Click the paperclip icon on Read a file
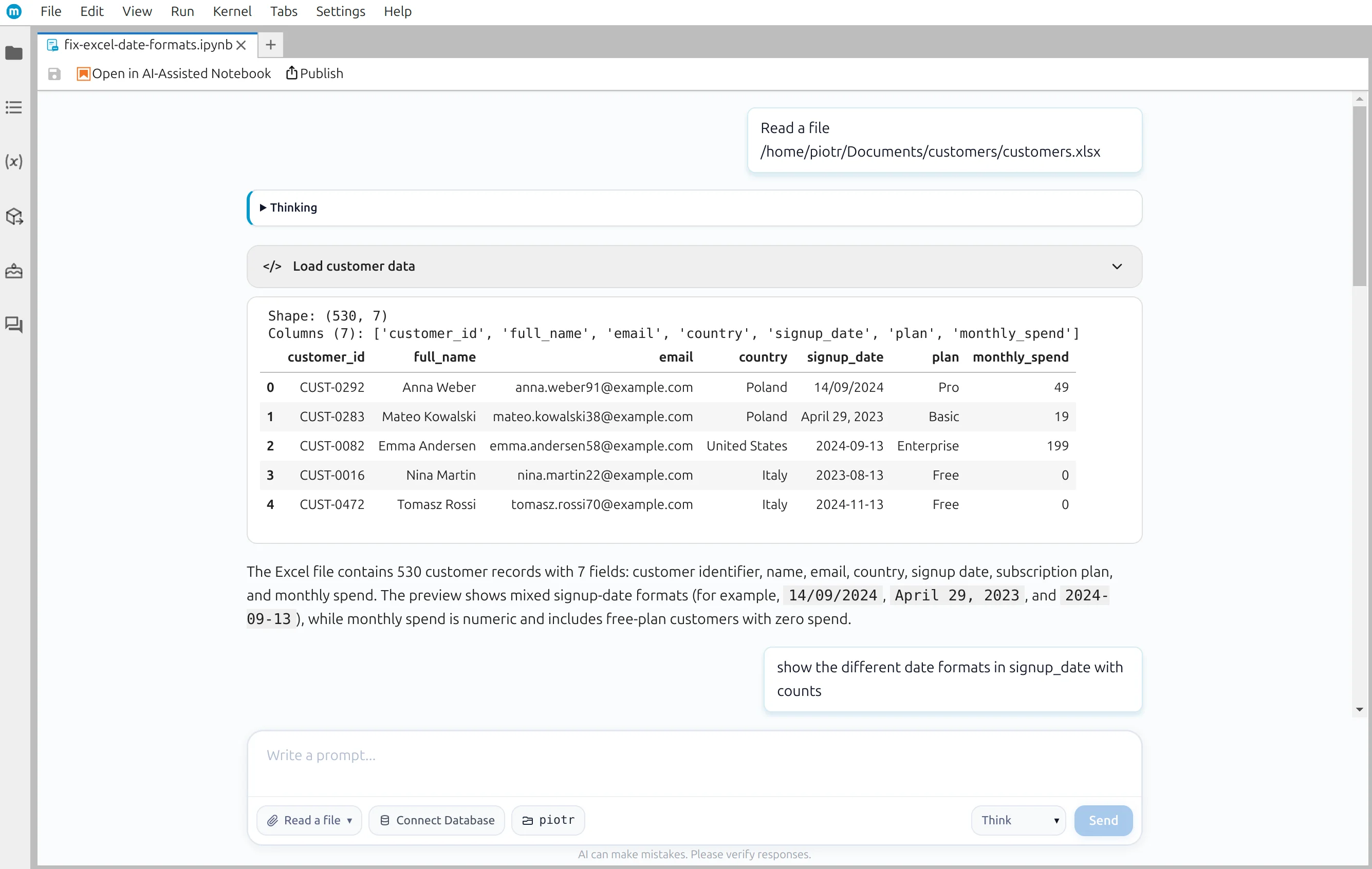 point(272,820)
